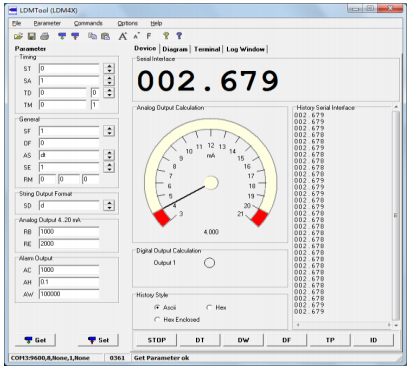Viewport: 411px width, 368px height.
Task: Click the Print toolbar icon
Action: tap(44, 36)
